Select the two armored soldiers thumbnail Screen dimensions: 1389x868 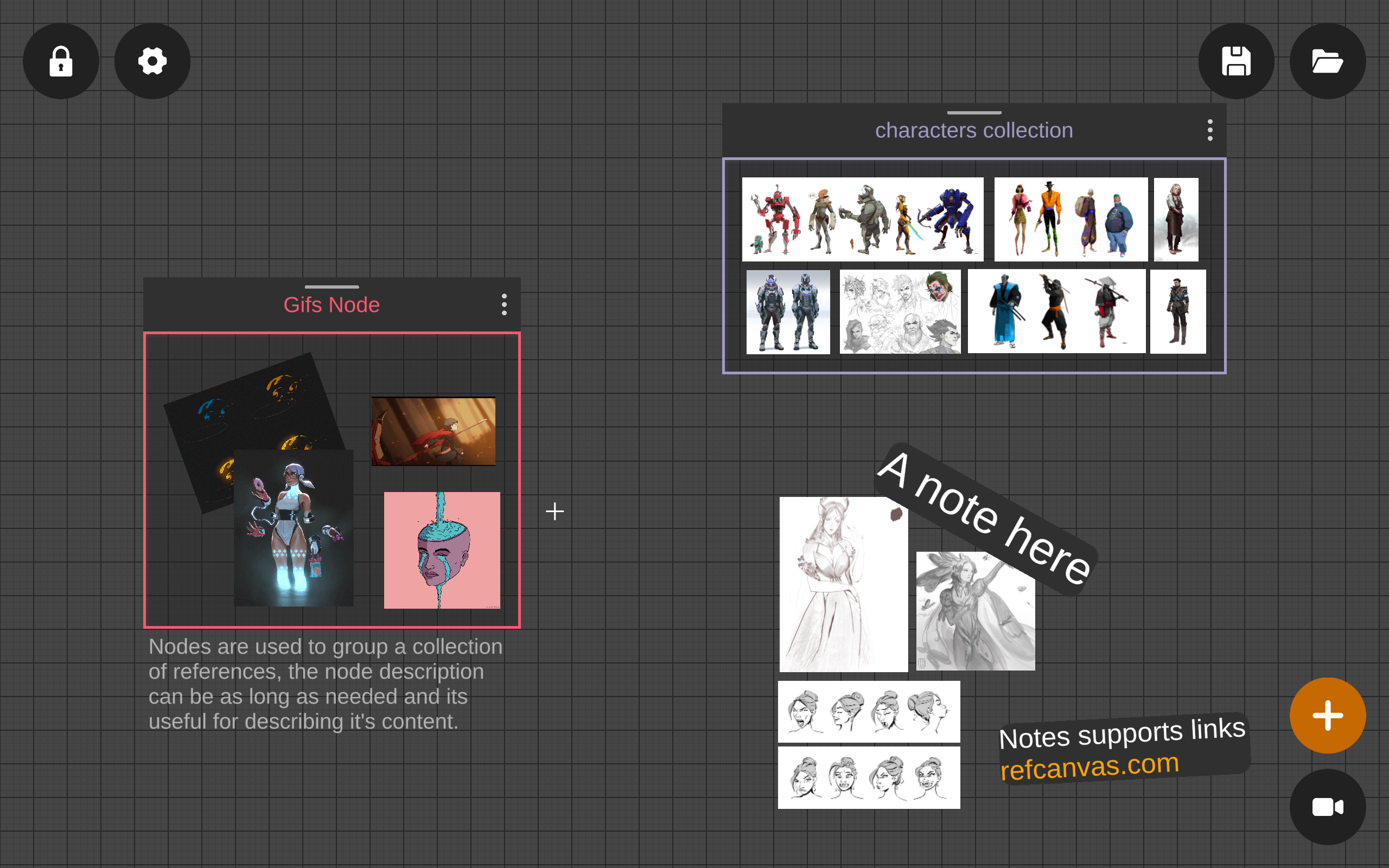[x=788, y=312]
